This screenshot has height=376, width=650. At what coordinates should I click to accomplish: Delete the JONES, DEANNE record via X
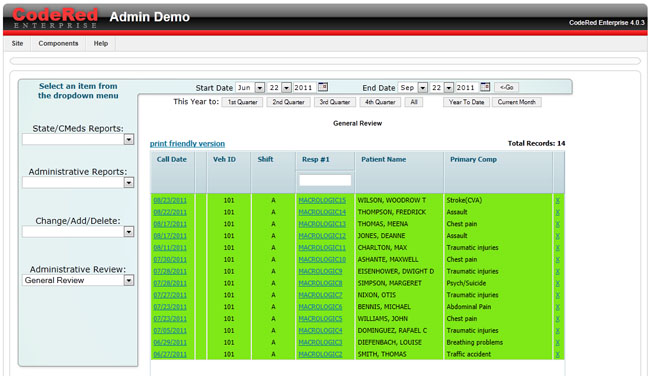(x=558, y=236)
